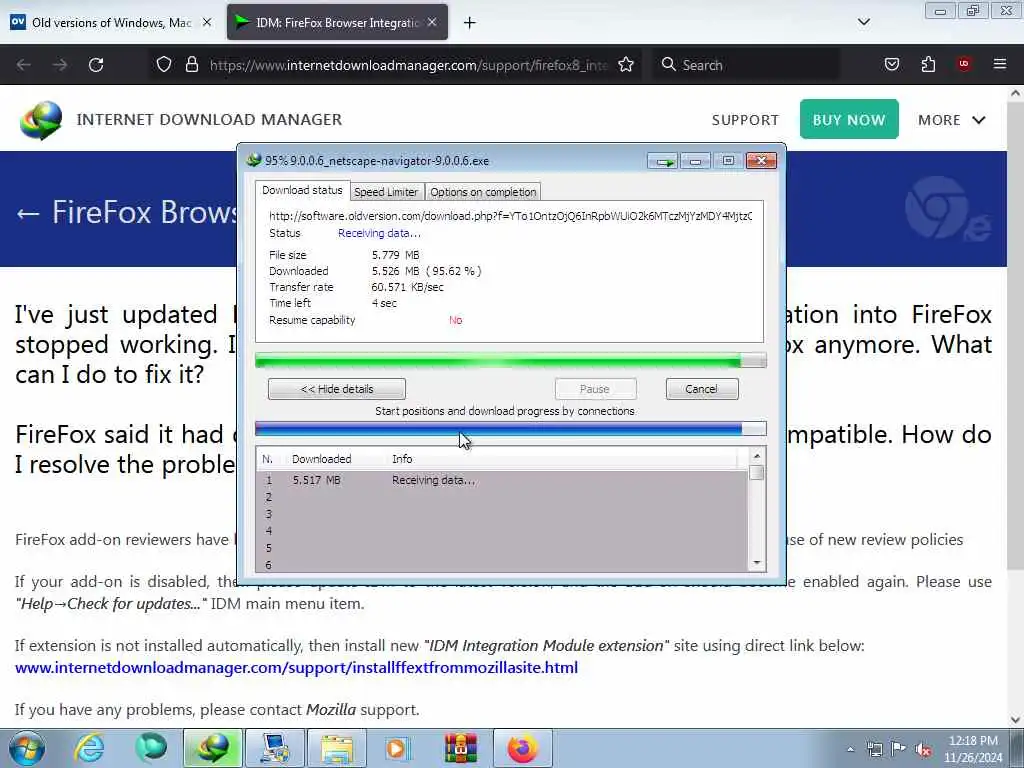Open a new tab with the plus icon
Screen dimensions: 1024x768
[x=470, y=23]
